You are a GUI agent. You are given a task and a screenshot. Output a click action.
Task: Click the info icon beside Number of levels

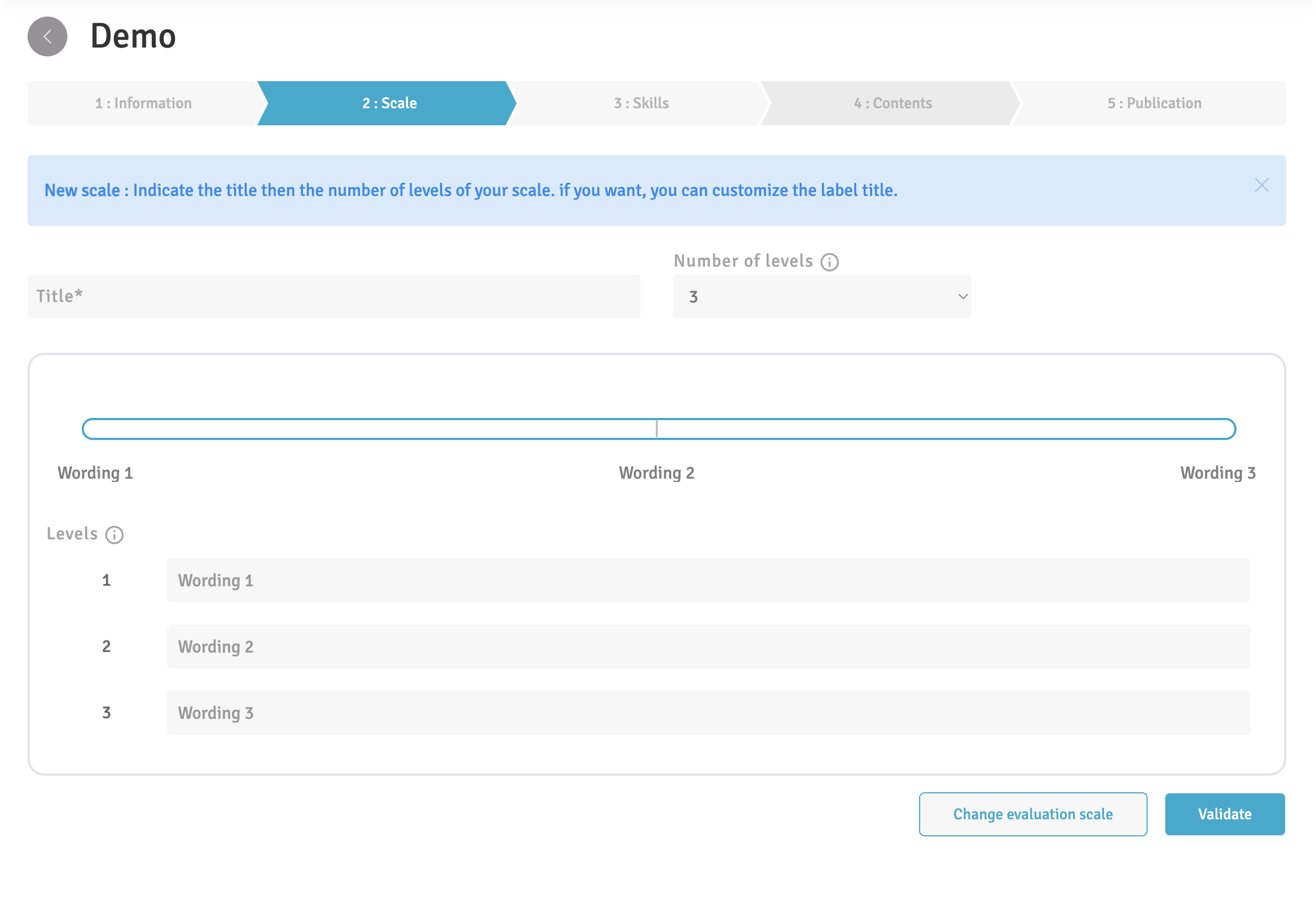coord(829,262)
